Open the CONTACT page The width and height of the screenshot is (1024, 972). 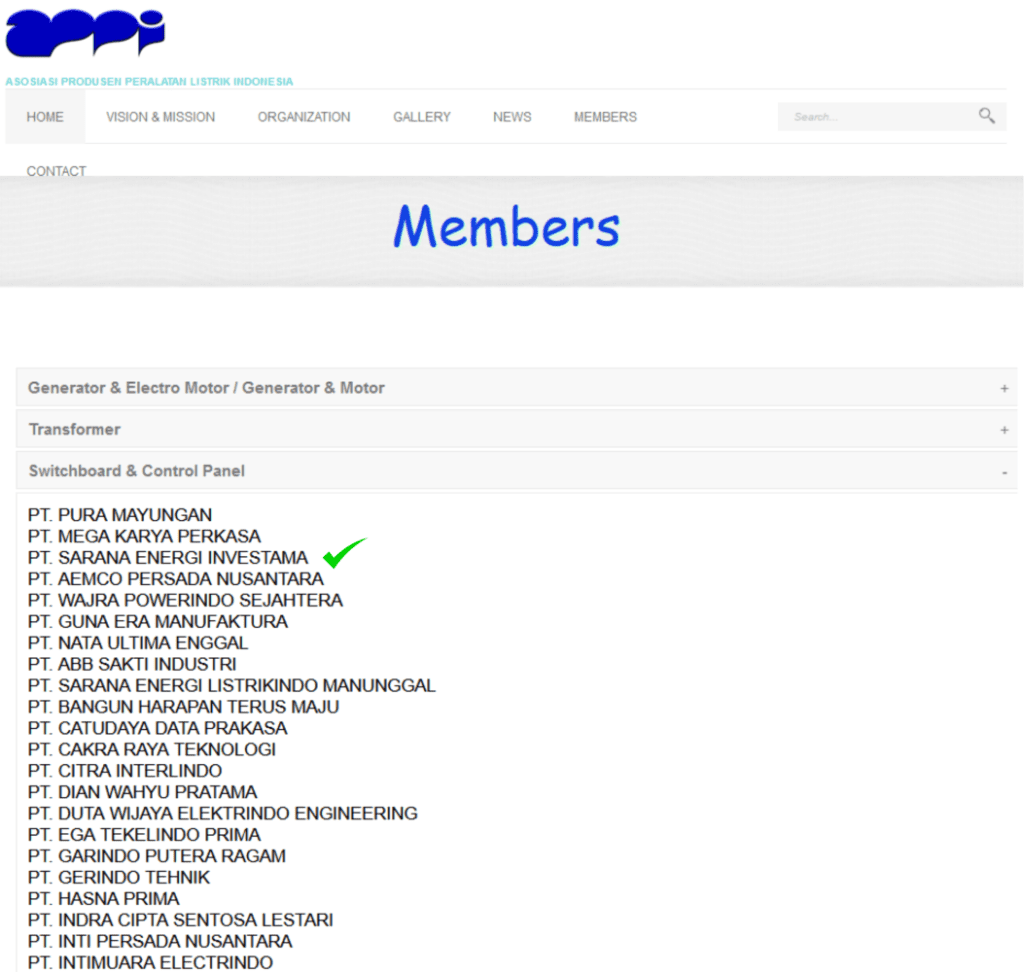tap(56, 171)
